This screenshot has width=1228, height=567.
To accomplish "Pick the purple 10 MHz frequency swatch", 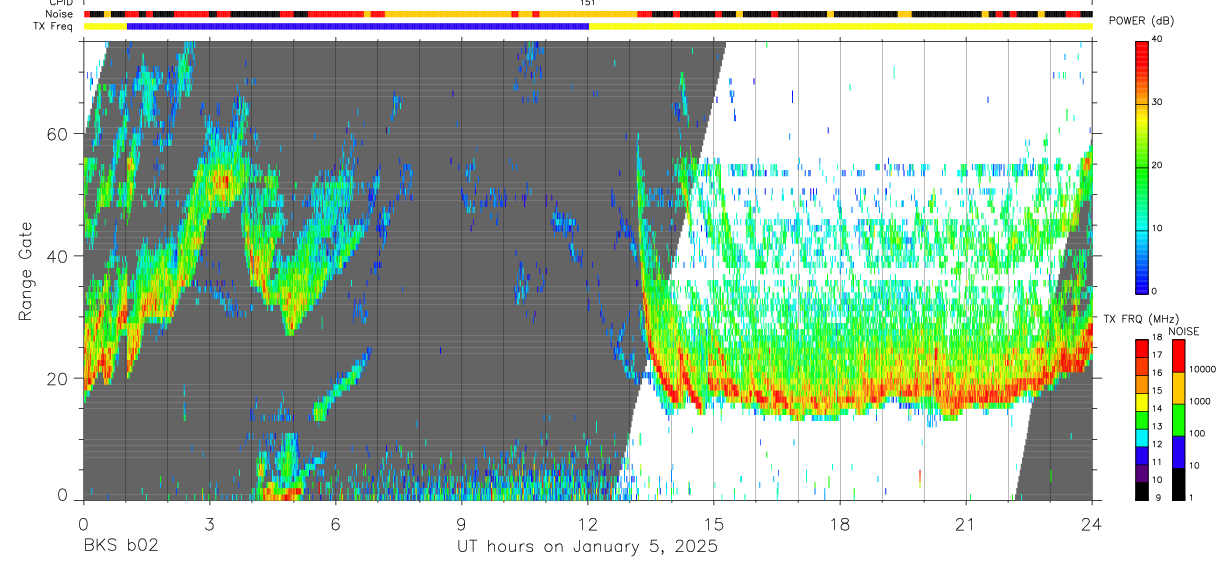I will tap(1142, 474).
